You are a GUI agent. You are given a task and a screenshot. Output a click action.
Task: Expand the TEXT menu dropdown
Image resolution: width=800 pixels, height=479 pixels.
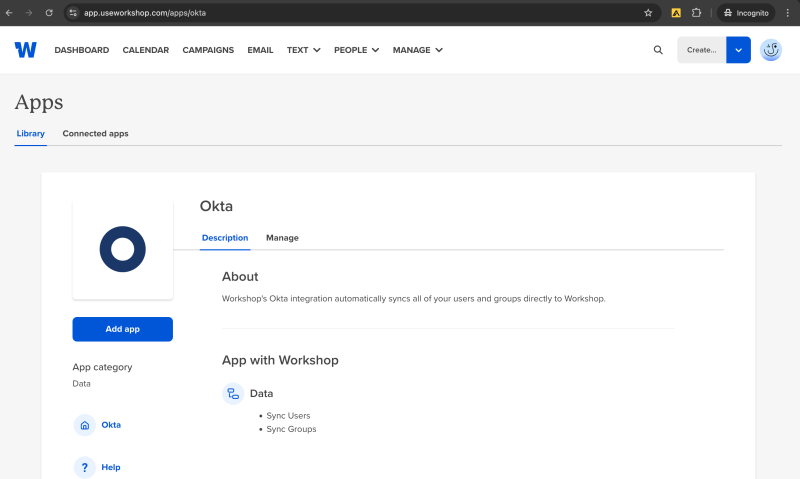[x=304, y=50]
